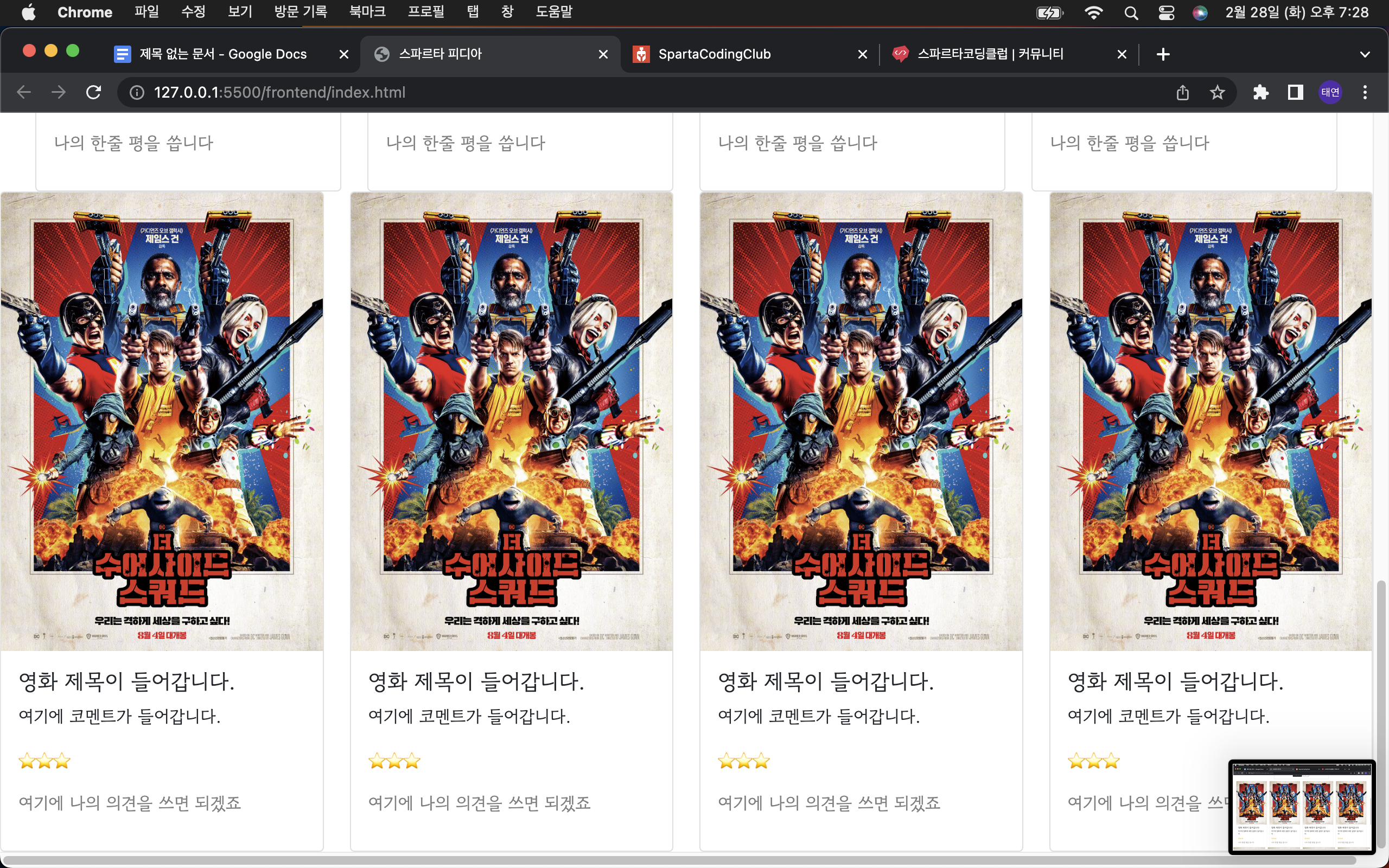The image size is (1389, 868).
Task: Click the first card's star rating
Action: click(x=44, y=761)
